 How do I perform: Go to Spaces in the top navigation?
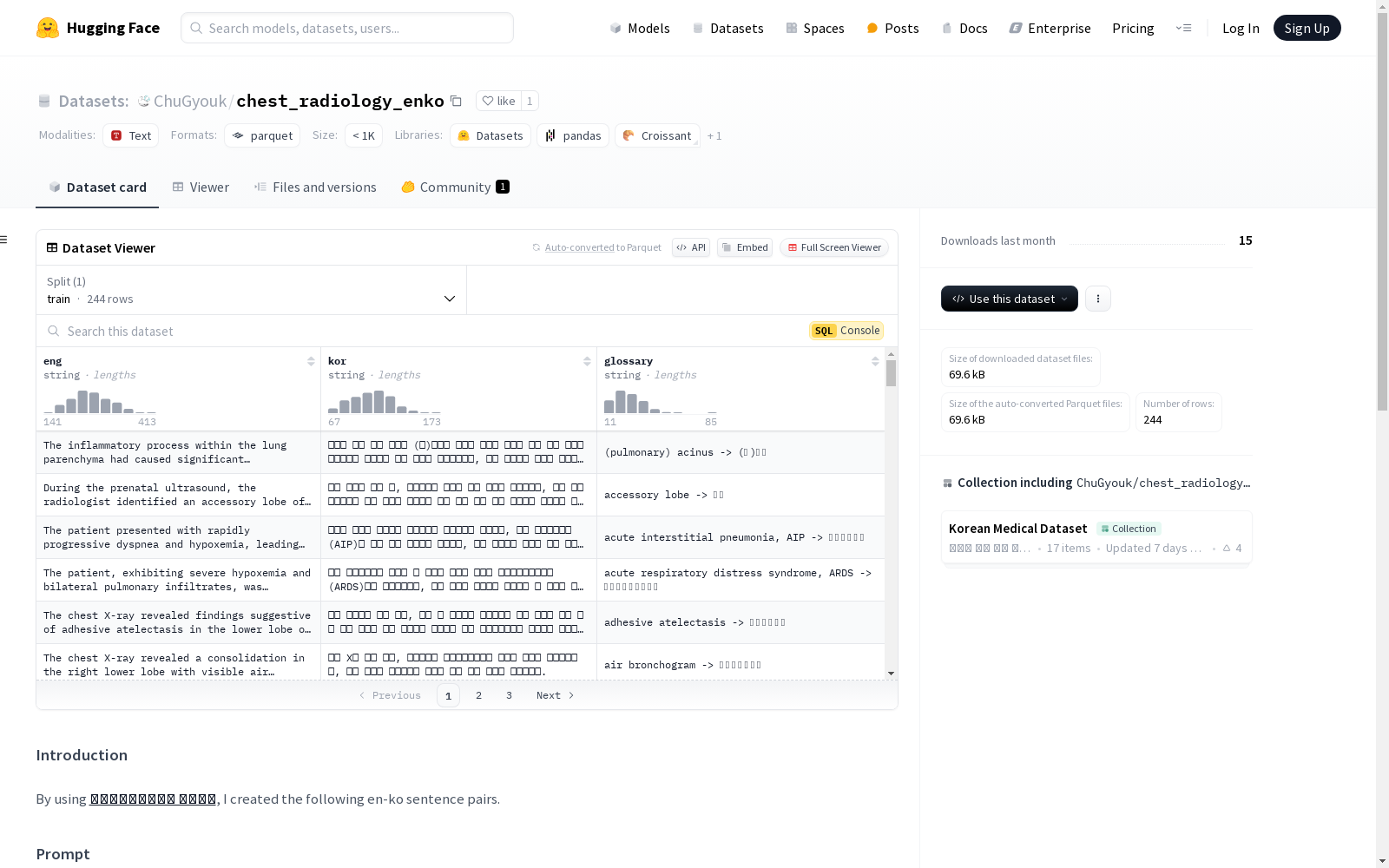[815, 28]
